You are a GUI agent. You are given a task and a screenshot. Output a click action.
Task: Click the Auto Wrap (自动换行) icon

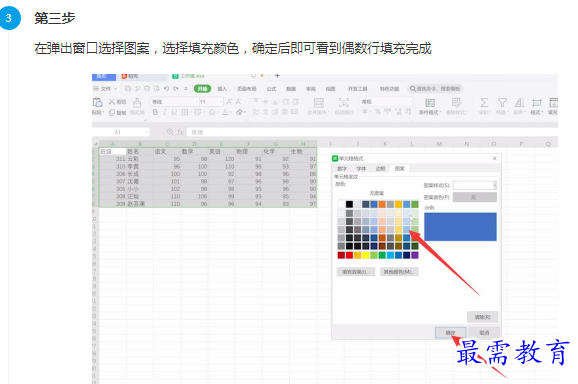point(344,103)
